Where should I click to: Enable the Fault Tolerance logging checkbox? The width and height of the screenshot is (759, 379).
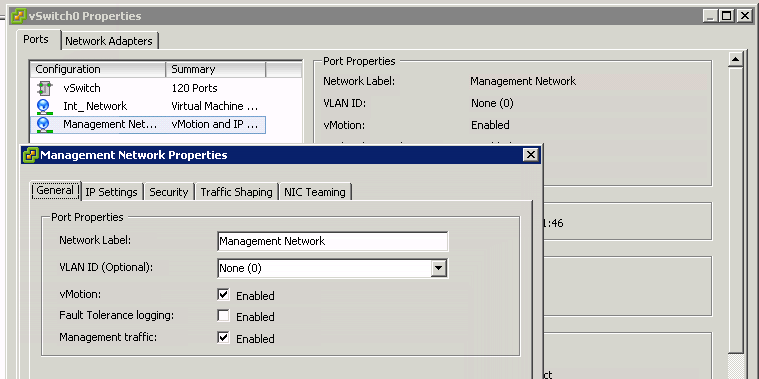tap(223, 316)
